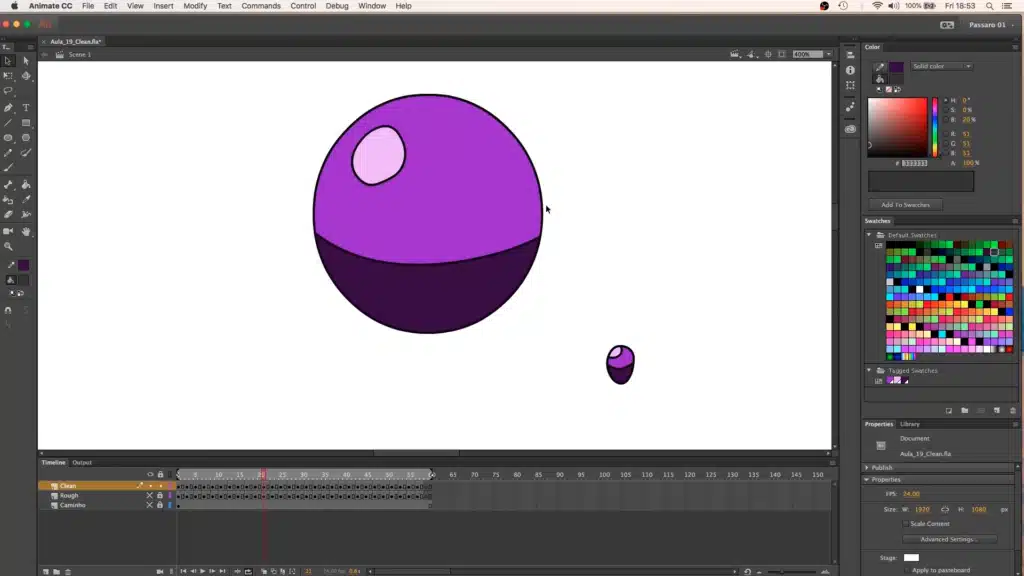Unlock the Caminho layer
The height and width of the screenshot is (576, 1024).
pyautogui.click(x=159, y=505)
